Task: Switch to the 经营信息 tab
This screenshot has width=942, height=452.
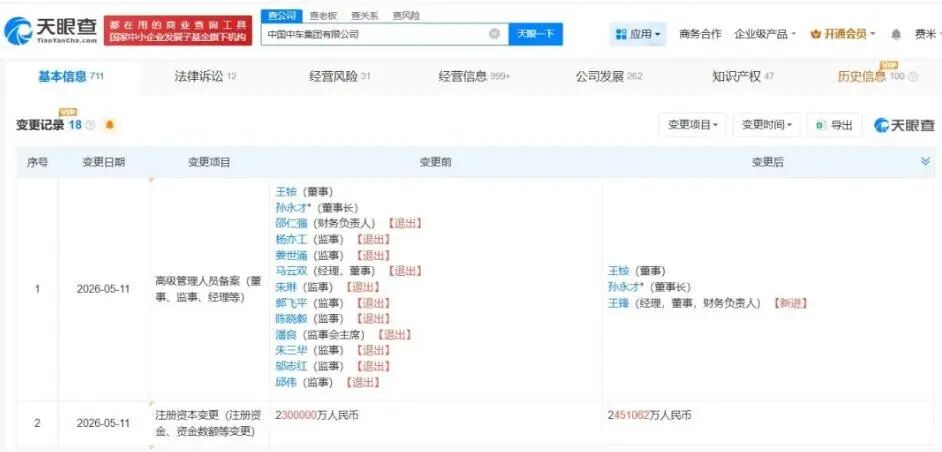Action: [x=474, y=77]
